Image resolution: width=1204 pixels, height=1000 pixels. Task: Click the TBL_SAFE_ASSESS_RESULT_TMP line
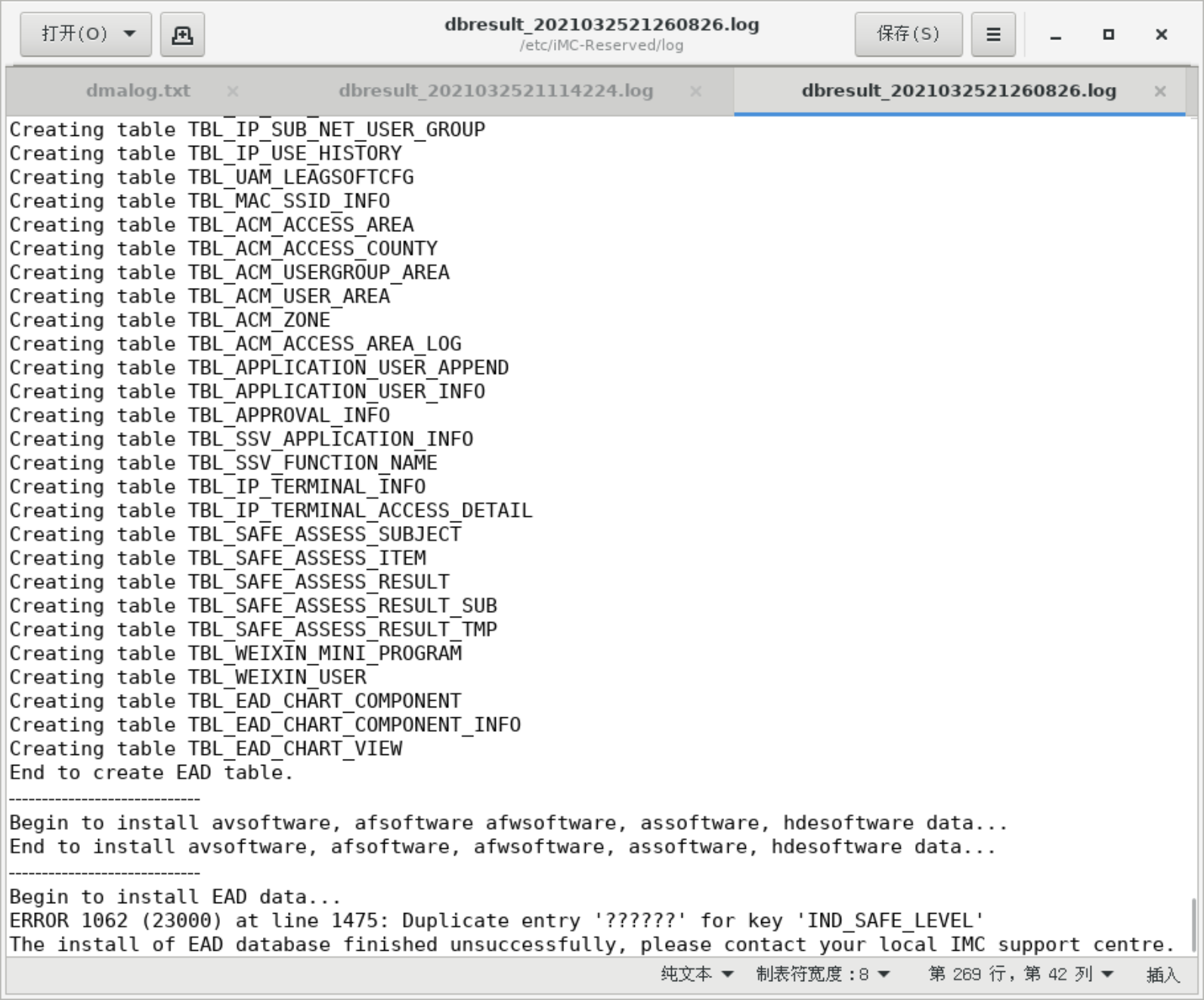pos(253,630)
